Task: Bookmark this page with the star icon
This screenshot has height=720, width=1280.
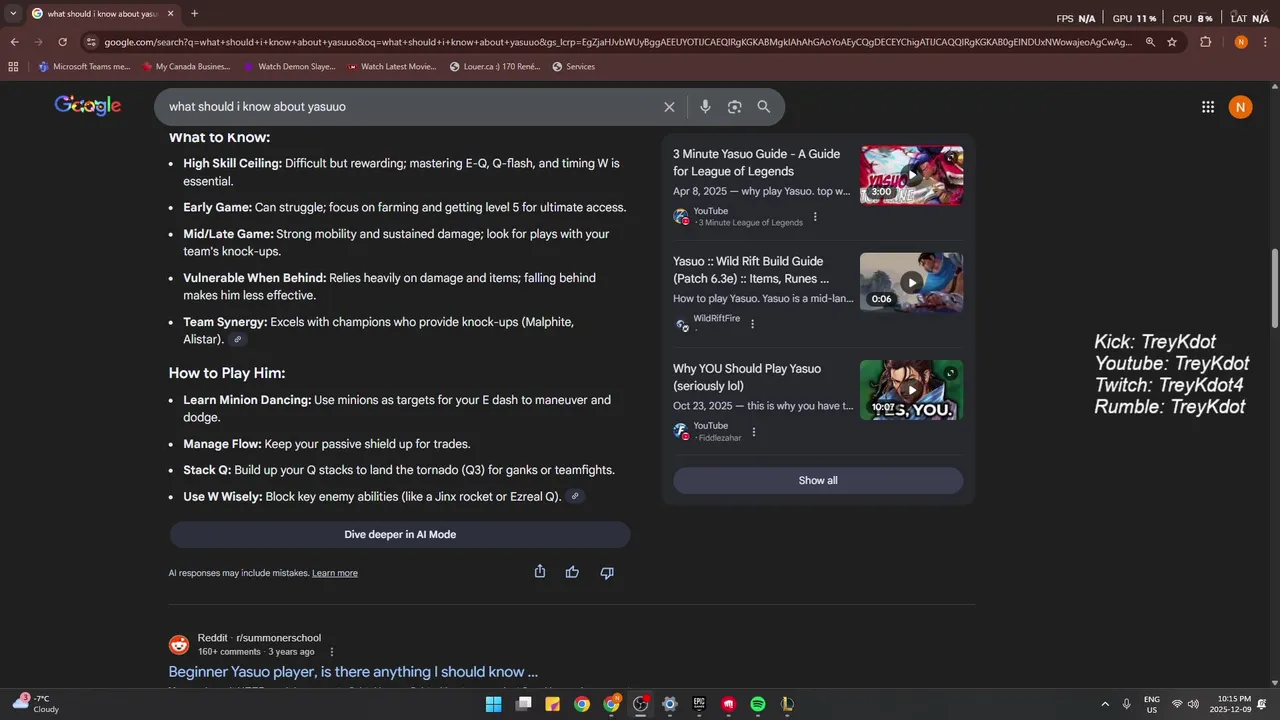Action: tap(1172, 42)
